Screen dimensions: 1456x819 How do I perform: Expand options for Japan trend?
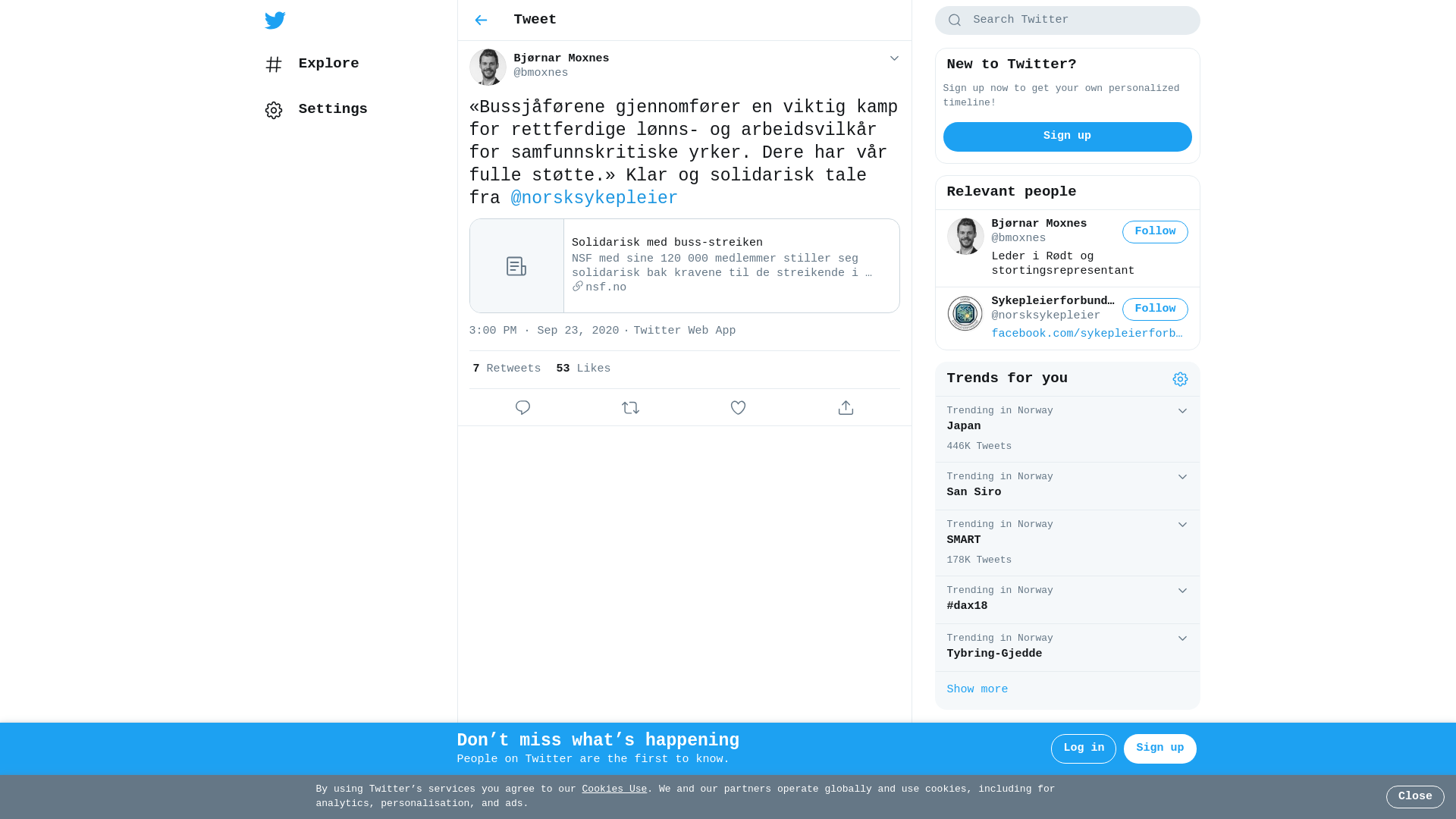click(1182, 411)
